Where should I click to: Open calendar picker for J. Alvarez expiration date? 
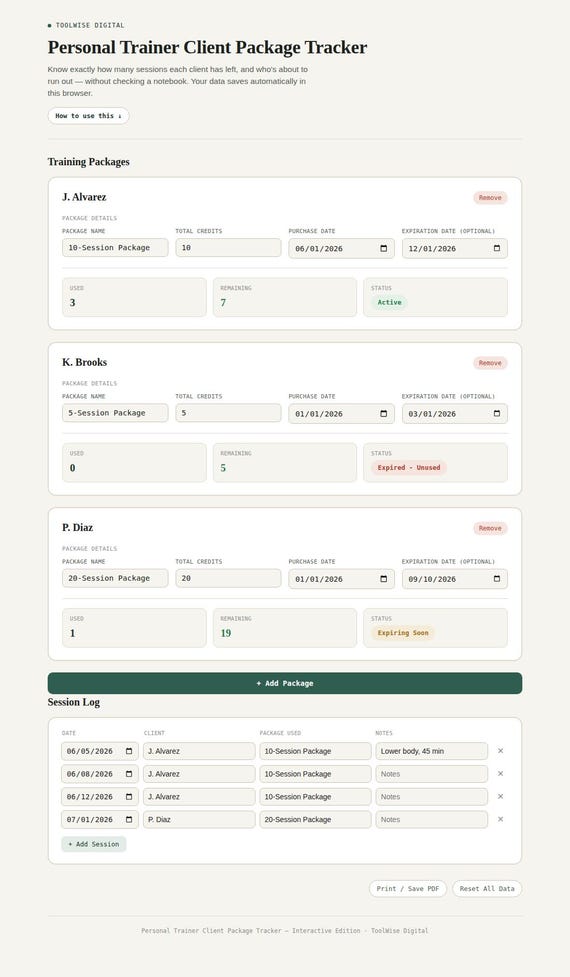click(496, 249)
